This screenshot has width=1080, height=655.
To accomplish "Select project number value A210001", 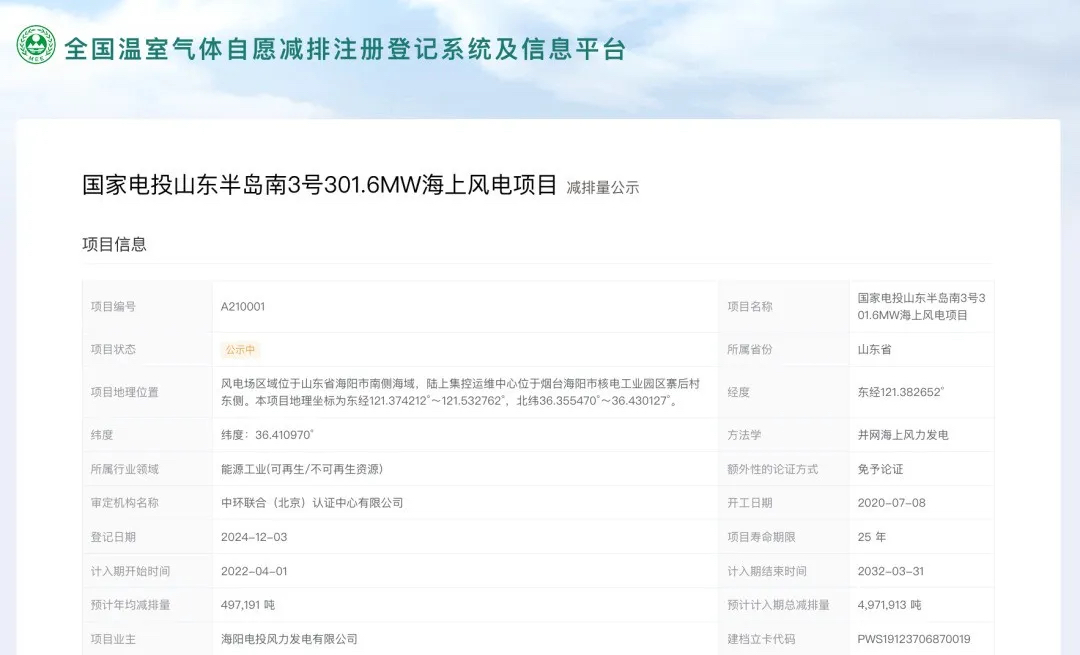I will [x=242, y=306].
